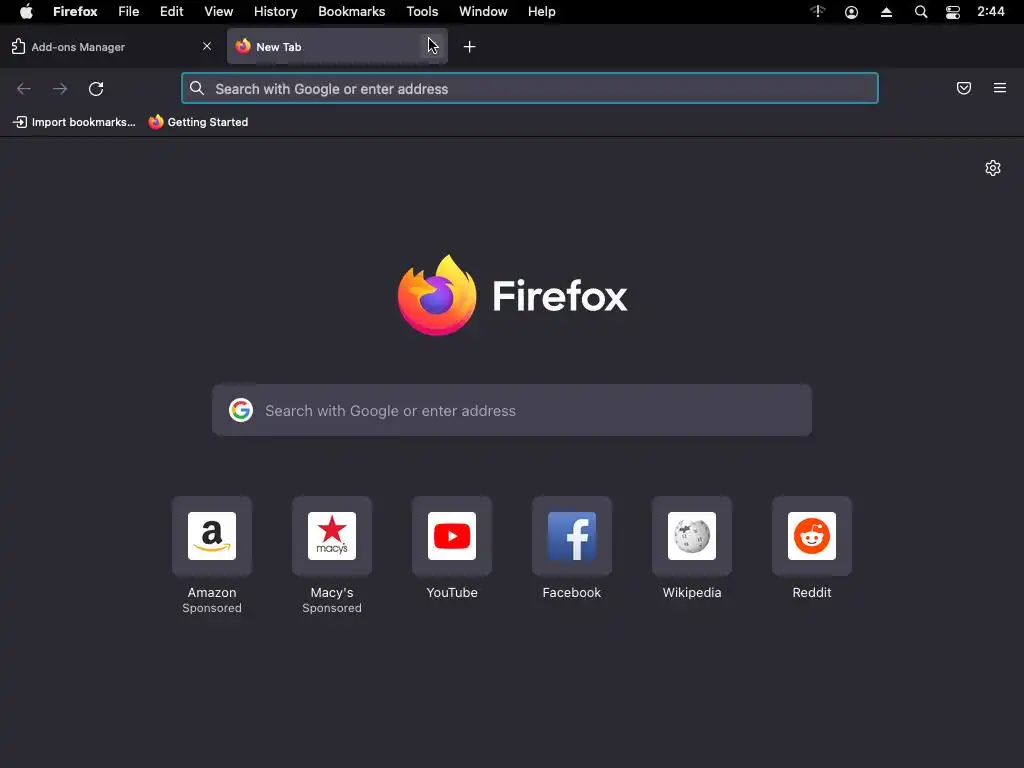Screen dimensions: 1024x768
Task: Click the Firefox icon on New Tab
Action: coord(243,46)
